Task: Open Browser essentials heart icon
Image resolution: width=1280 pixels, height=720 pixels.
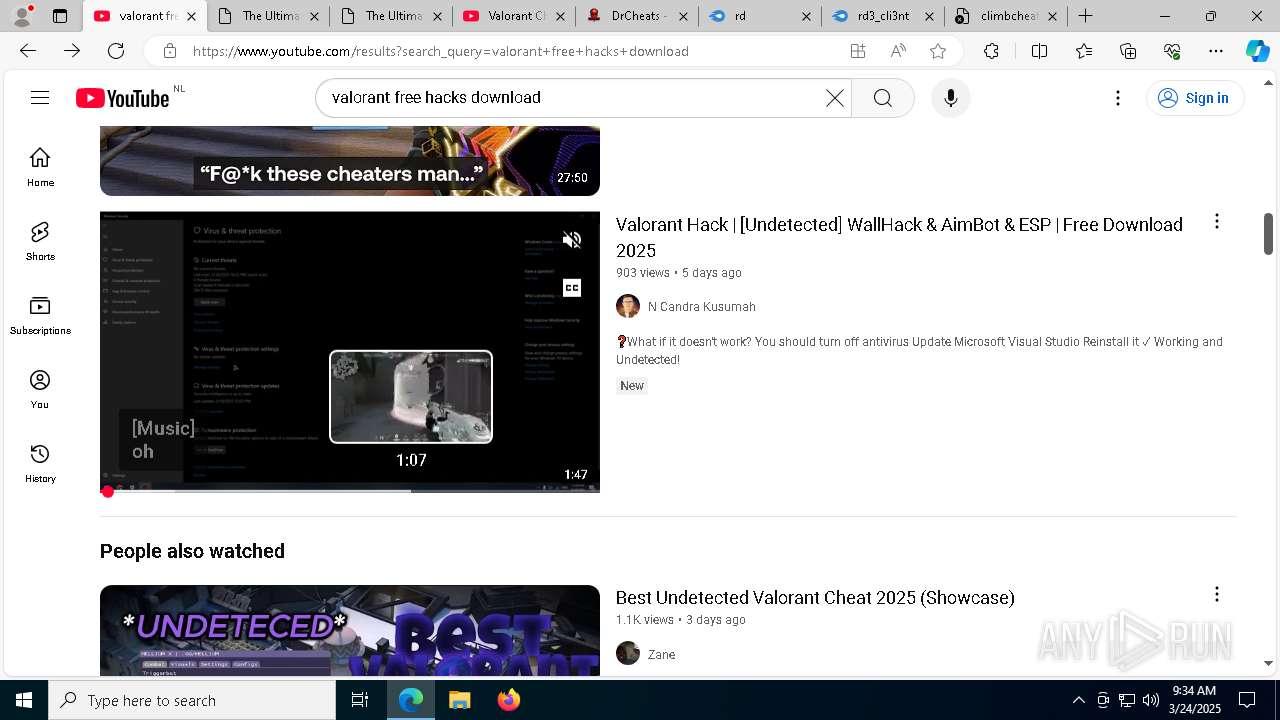Action: [1172, 51]
